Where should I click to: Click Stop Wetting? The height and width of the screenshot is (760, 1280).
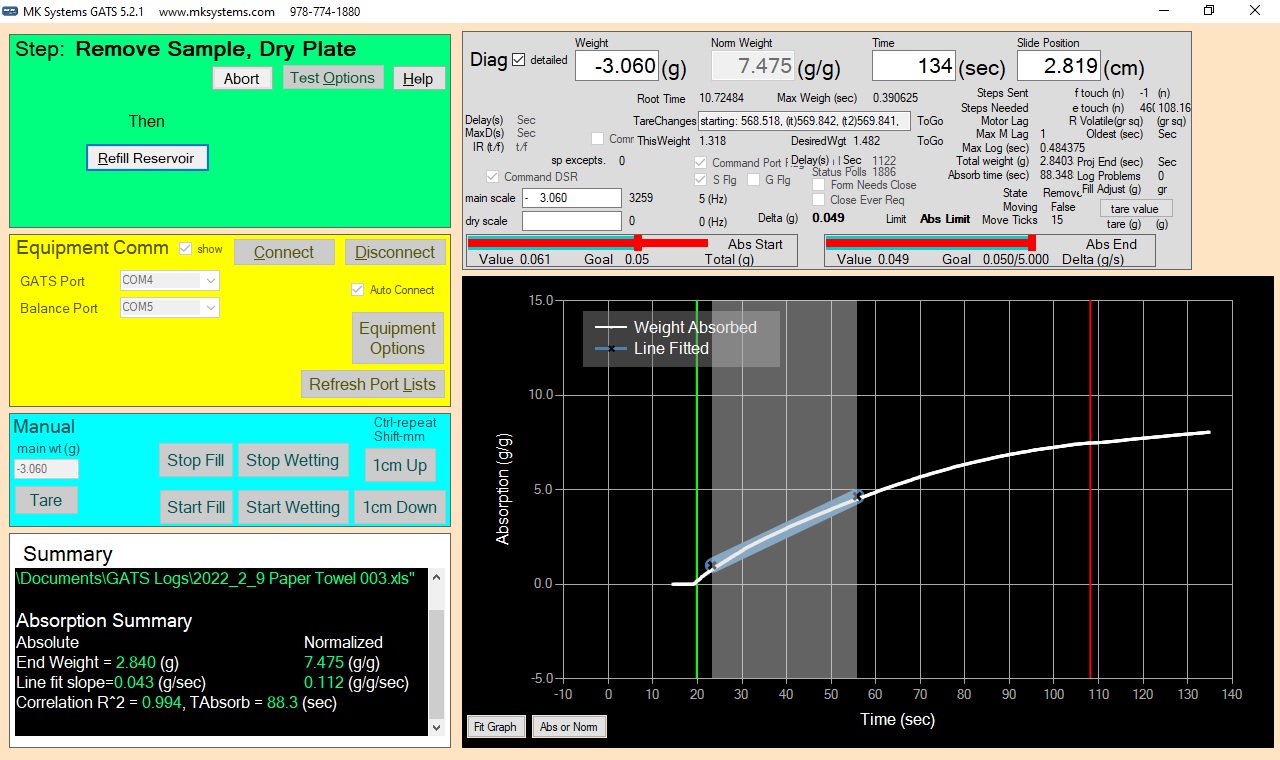[292, 460]
